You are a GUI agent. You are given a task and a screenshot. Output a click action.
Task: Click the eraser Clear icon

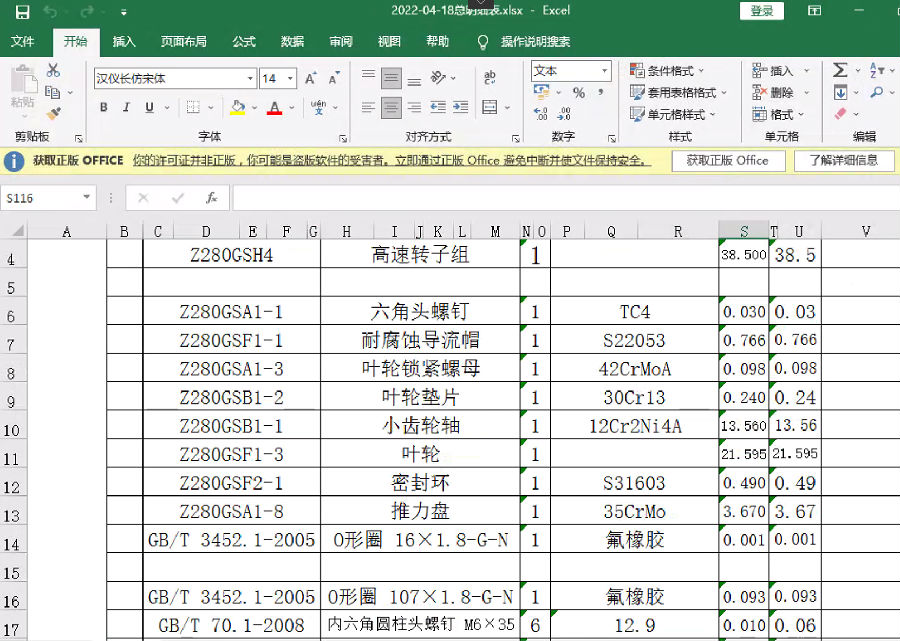(840, 114)
